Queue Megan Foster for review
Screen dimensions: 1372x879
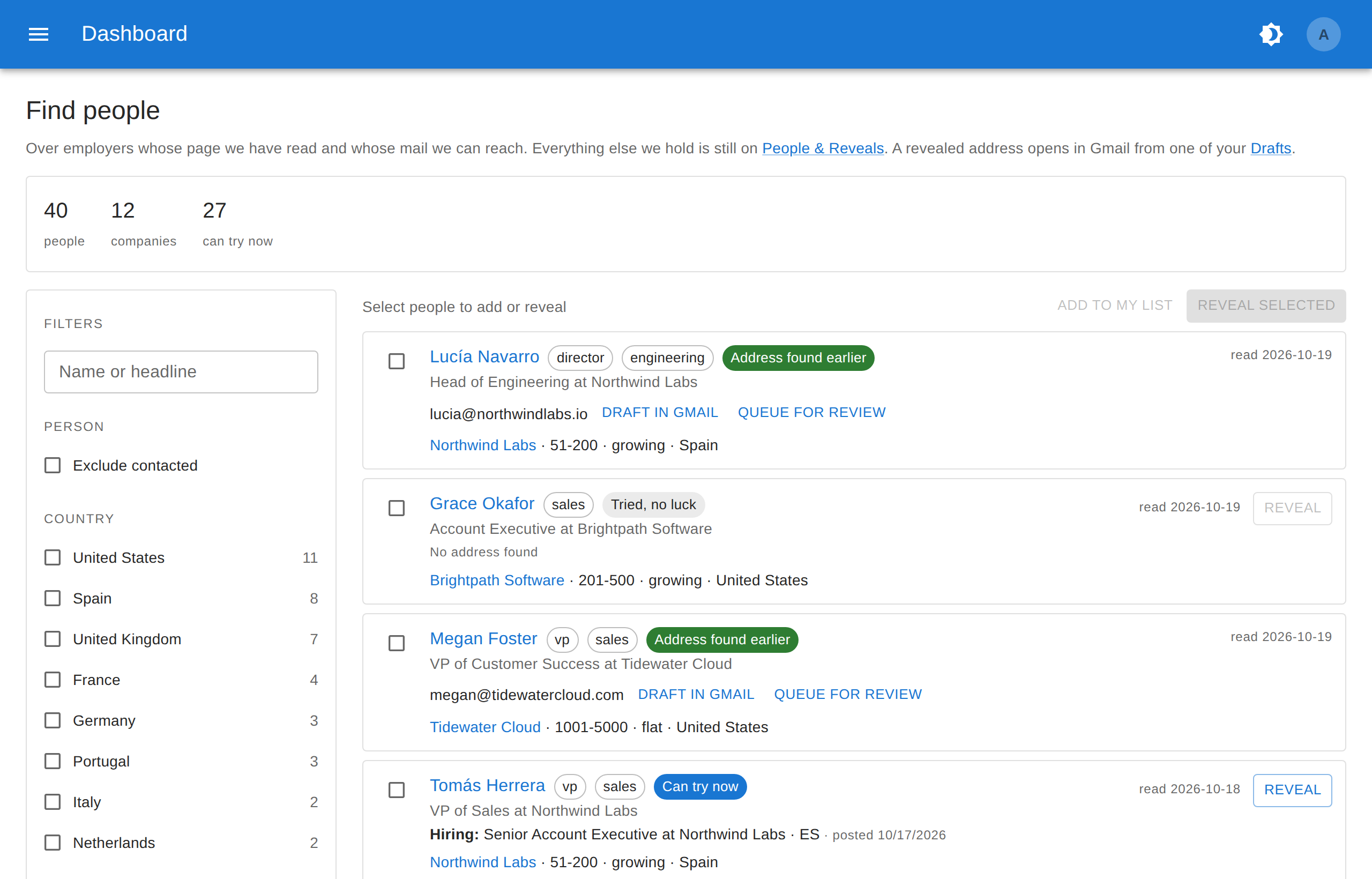[x=847, y=694]
